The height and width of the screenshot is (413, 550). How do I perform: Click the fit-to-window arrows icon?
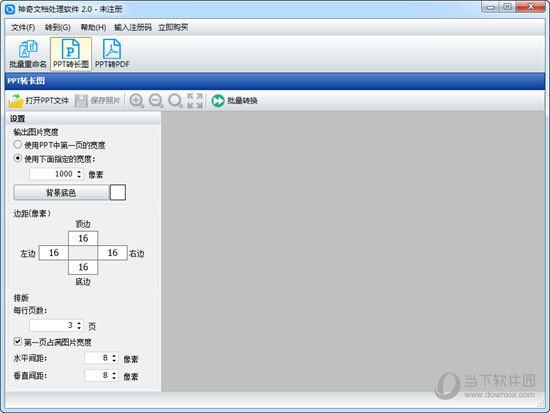tap(195, 101)
